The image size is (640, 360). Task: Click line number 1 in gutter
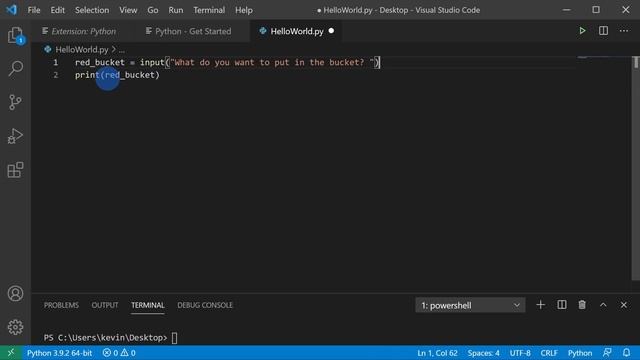[56, 62]
